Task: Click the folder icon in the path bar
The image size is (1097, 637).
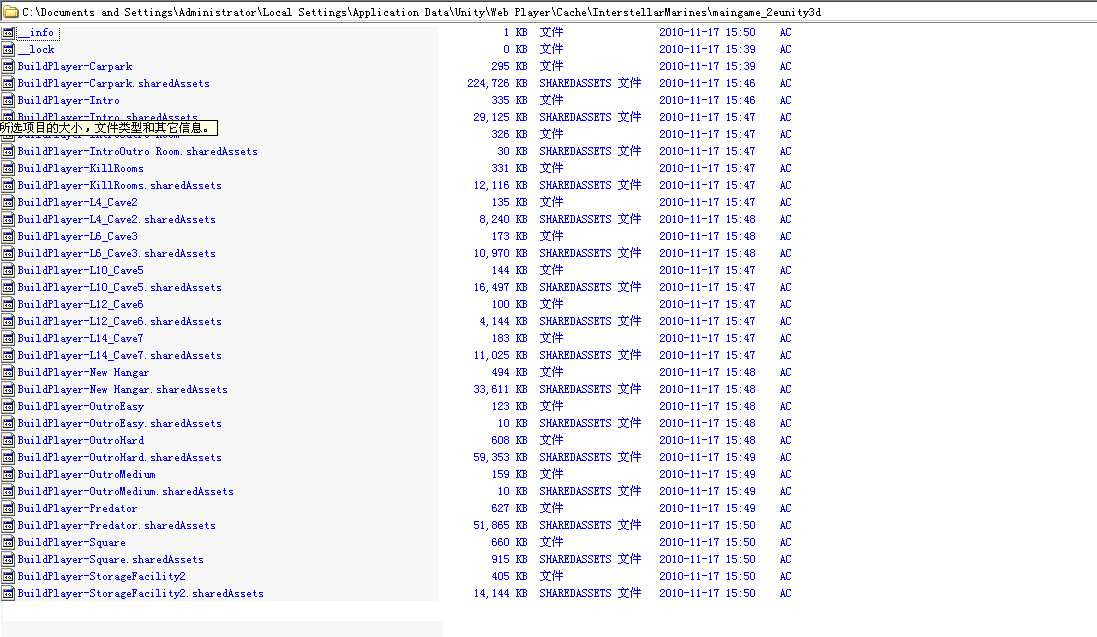Action: coord(9,12)
